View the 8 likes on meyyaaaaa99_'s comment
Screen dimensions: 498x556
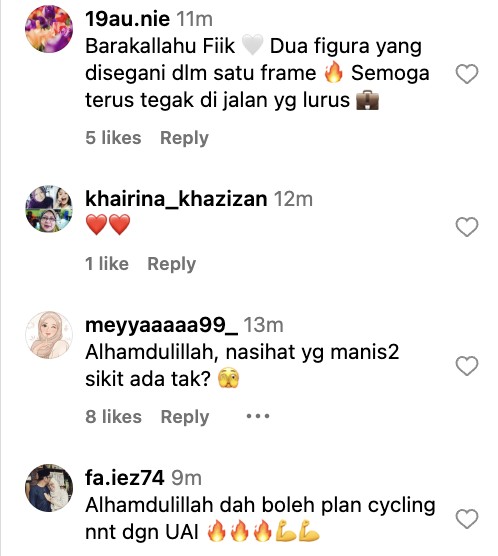pyautogui.click(x=114, y=417)
